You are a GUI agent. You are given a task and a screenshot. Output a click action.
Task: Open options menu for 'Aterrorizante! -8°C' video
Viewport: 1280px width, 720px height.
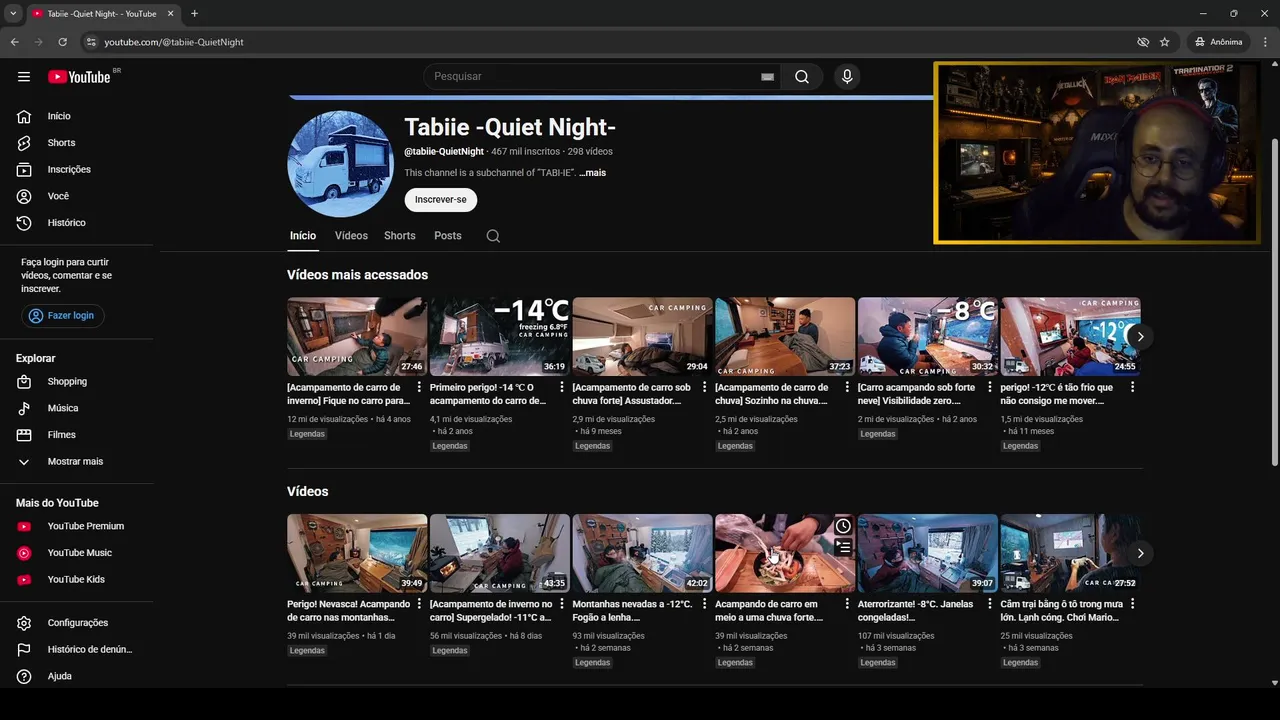pyautogui.click(x=989, y=604)
